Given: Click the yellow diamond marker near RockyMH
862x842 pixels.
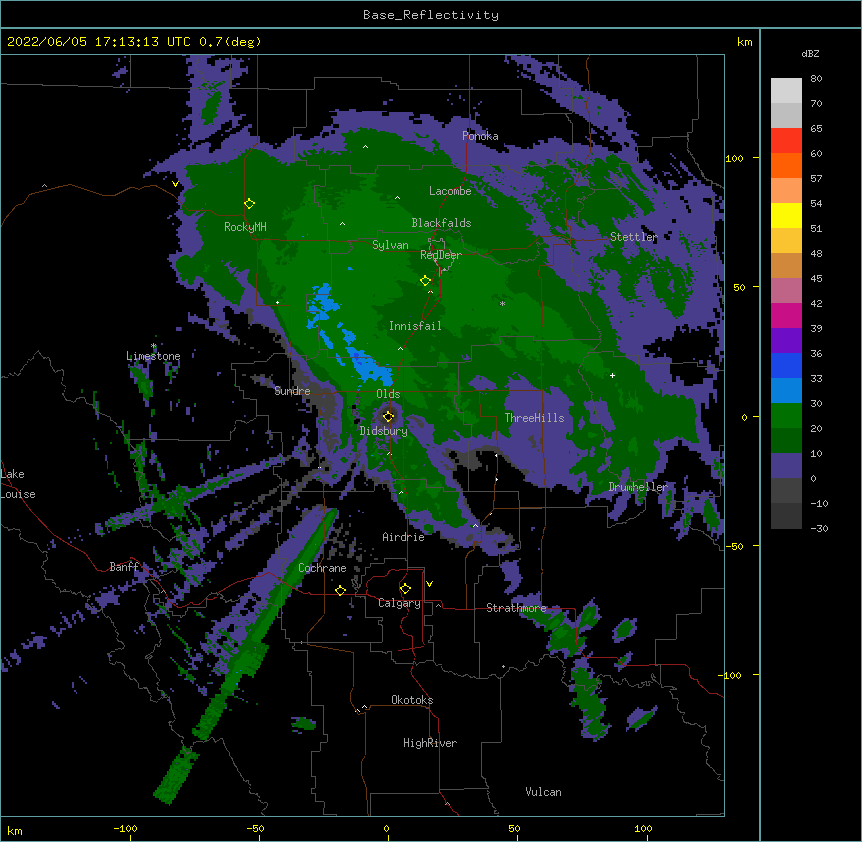Looking at the screenshot, I should coord(250,204).
